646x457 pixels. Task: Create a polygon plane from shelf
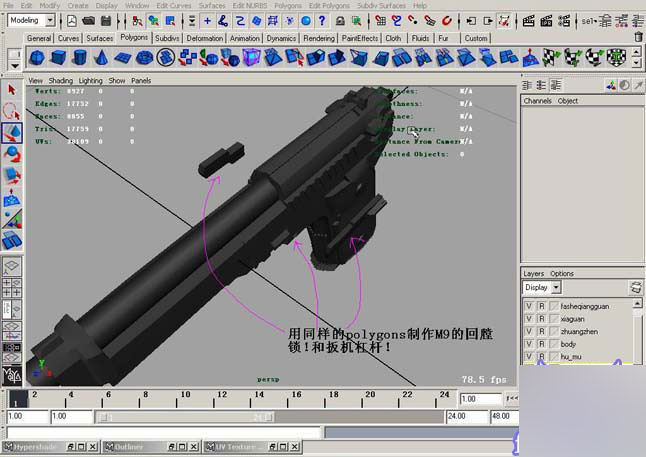[122, 58]
